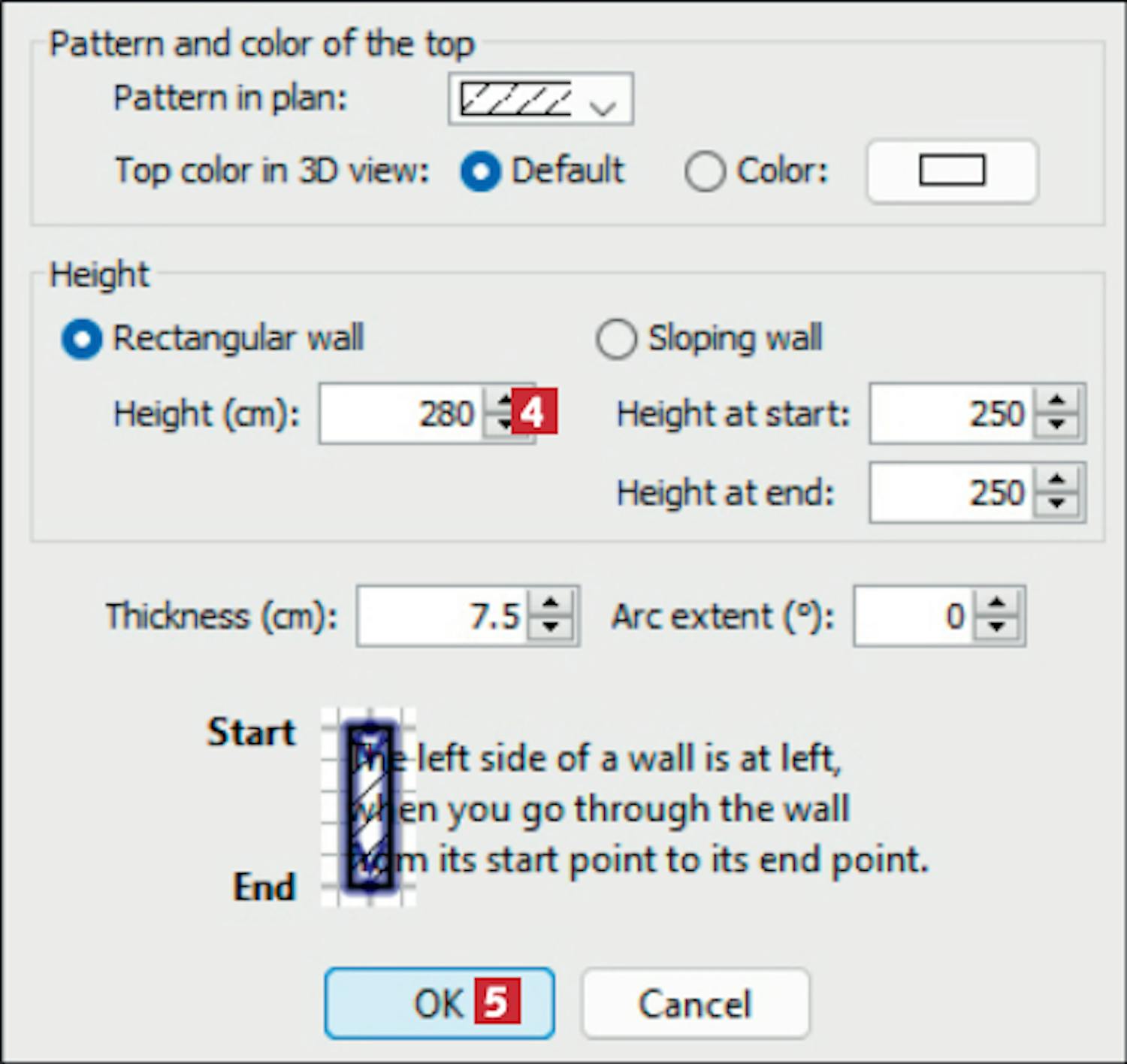Image resolution: width=1127 pixels, height=1064 pixels.
Task: Select Rectangular wall option
Action: tap(82, 339)
